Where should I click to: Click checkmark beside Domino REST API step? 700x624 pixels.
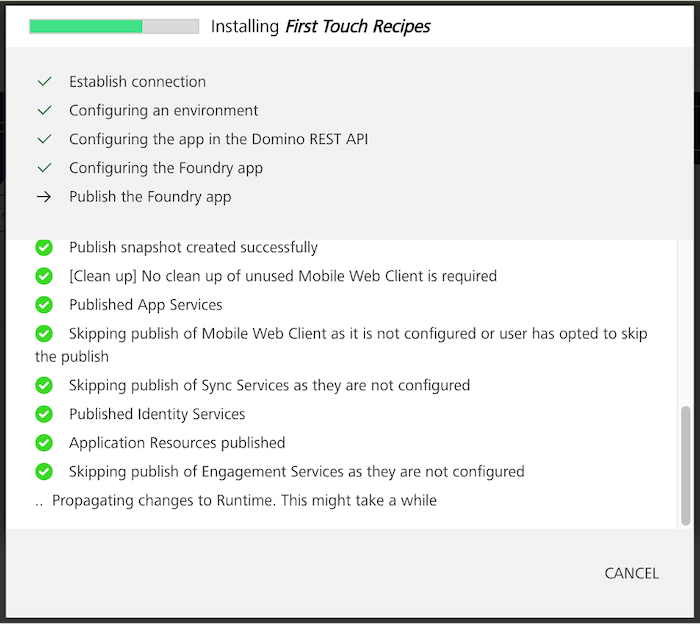pyautogui.click(x=44, y=139)
